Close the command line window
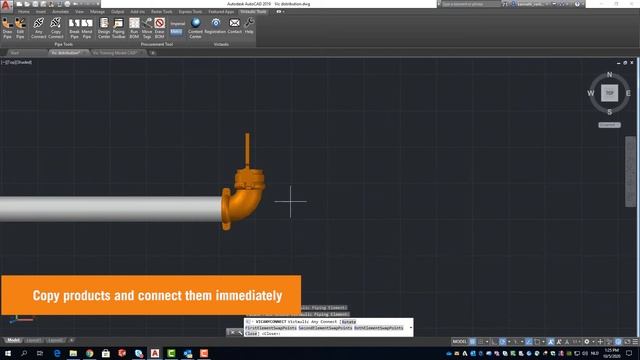The width and height of the screenshot is (640, 360). (232, 332)
